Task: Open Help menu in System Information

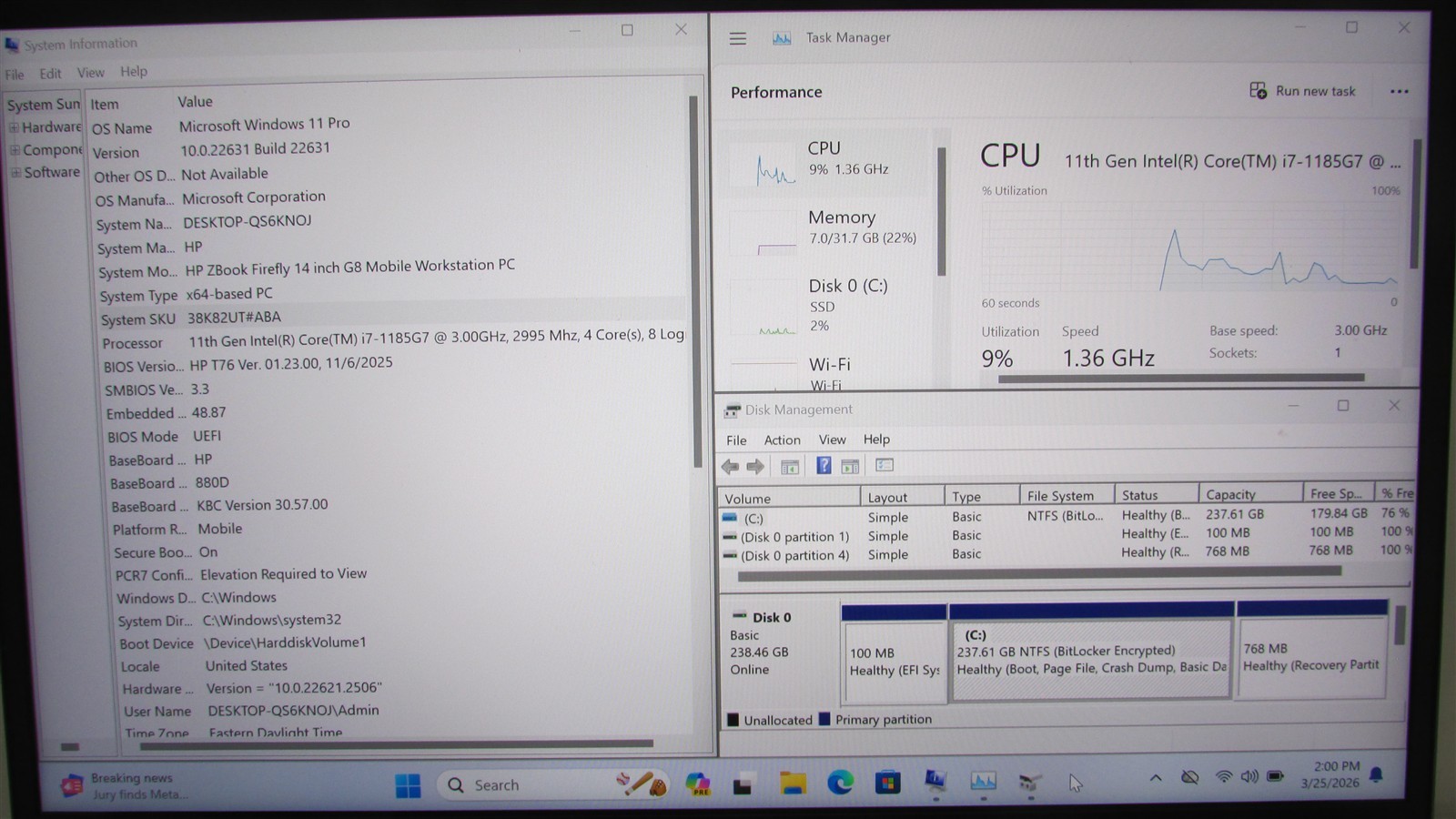Action: click(x=134, y=72)
